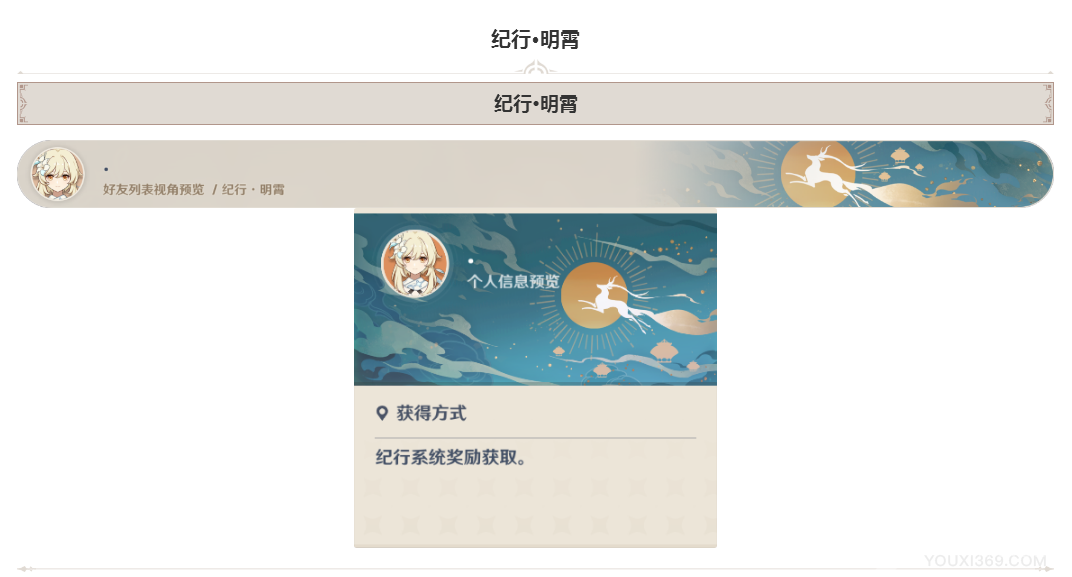This screenshot has height=577, width=1072.
Task: Click the ornamental emblem under the top title
Action: pos(535,68)
